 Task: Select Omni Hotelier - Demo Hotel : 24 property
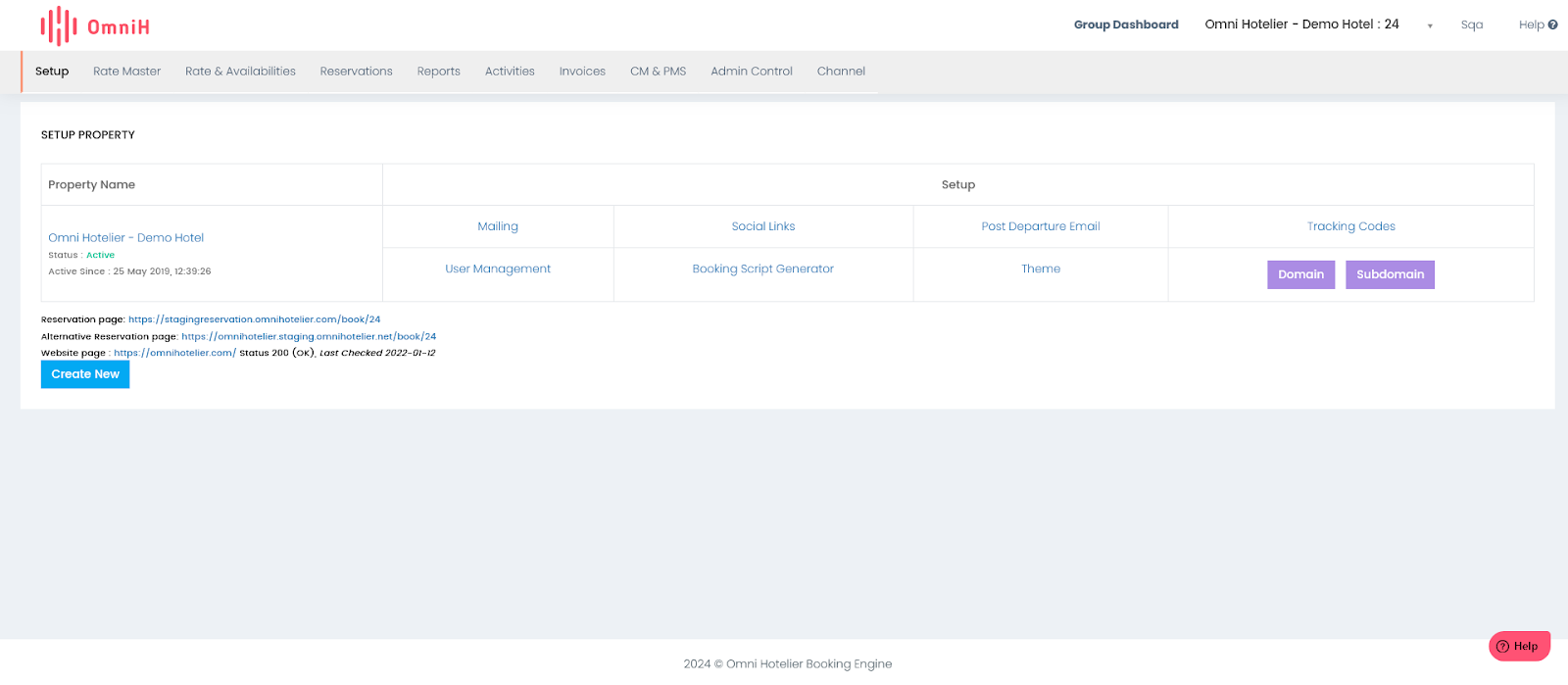1301,24
